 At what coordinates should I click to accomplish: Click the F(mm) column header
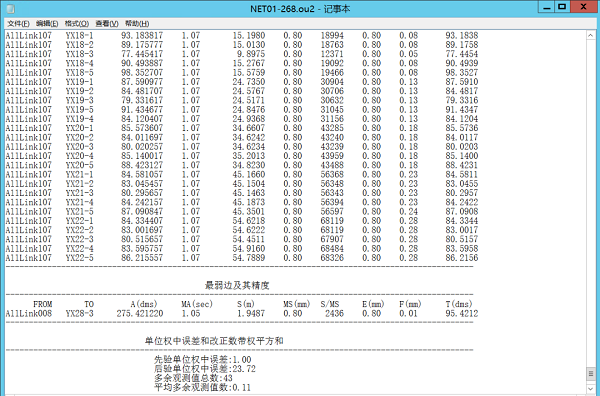pos(410,304)
